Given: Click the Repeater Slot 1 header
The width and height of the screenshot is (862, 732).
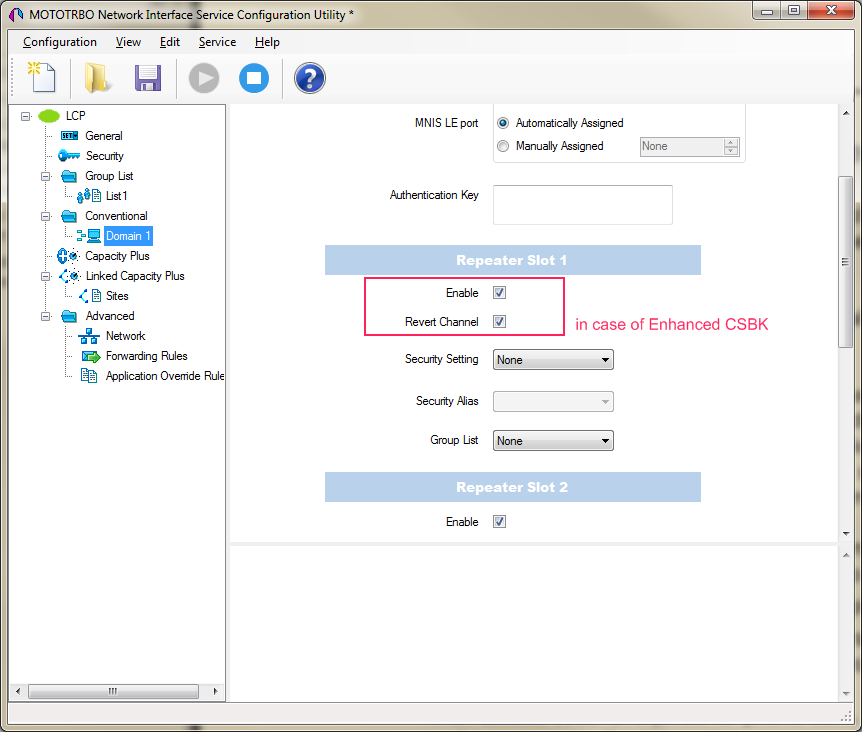Looking at the screenshot, I should click(512, 260).
